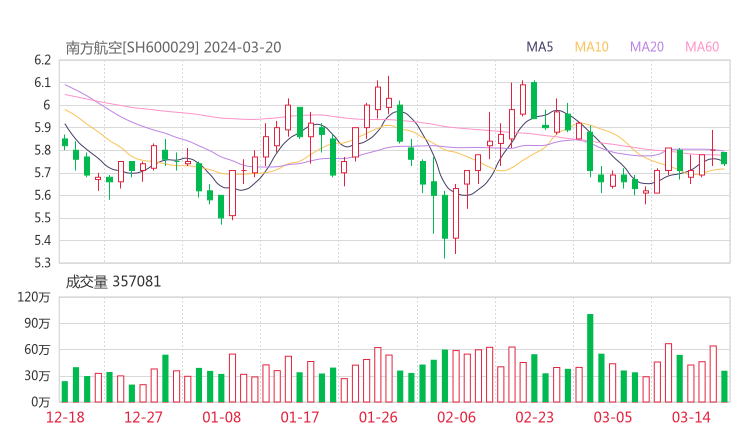
Task: Click the 02-06 date axis label
Action: point(456,417)
